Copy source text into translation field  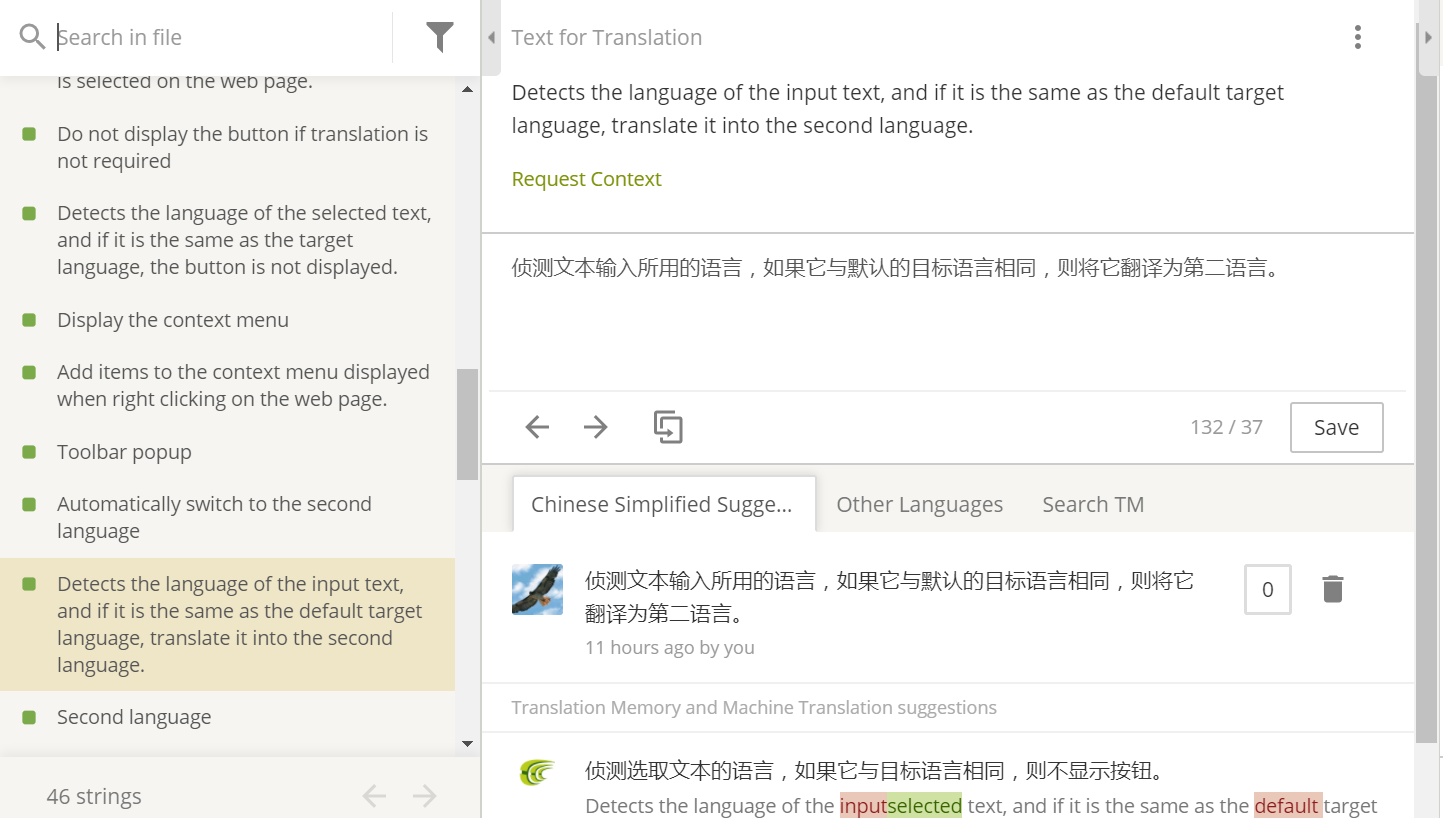click(668, 427)
